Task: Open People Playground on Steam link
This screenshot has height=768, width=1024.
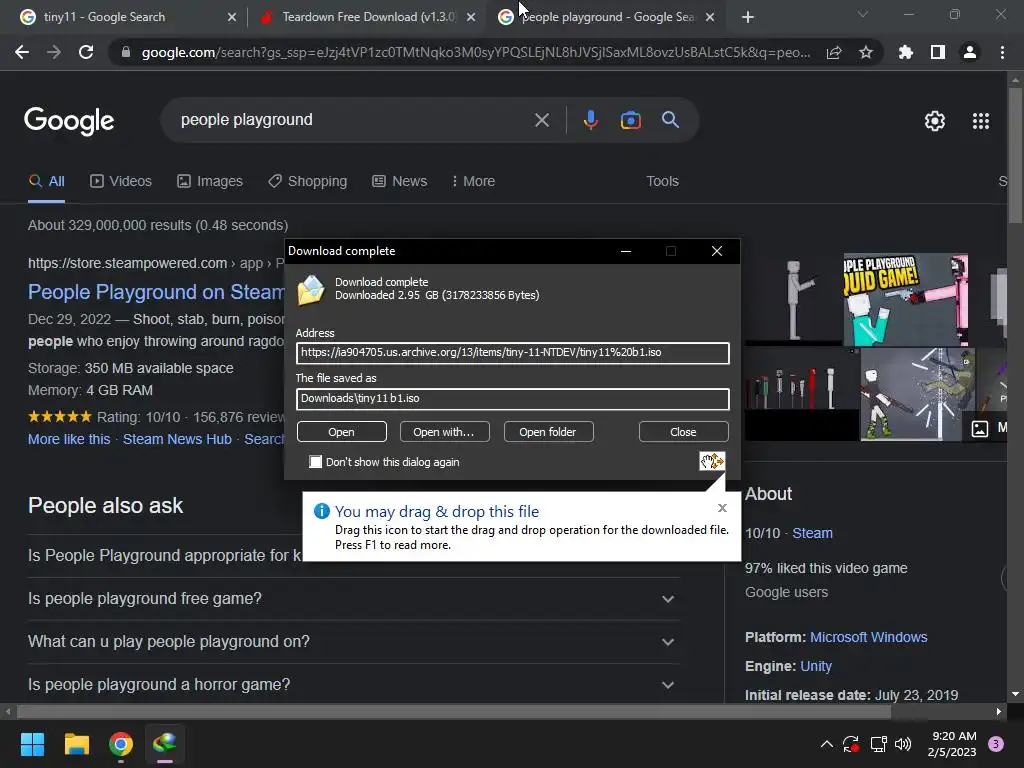Action: point(156,291)
